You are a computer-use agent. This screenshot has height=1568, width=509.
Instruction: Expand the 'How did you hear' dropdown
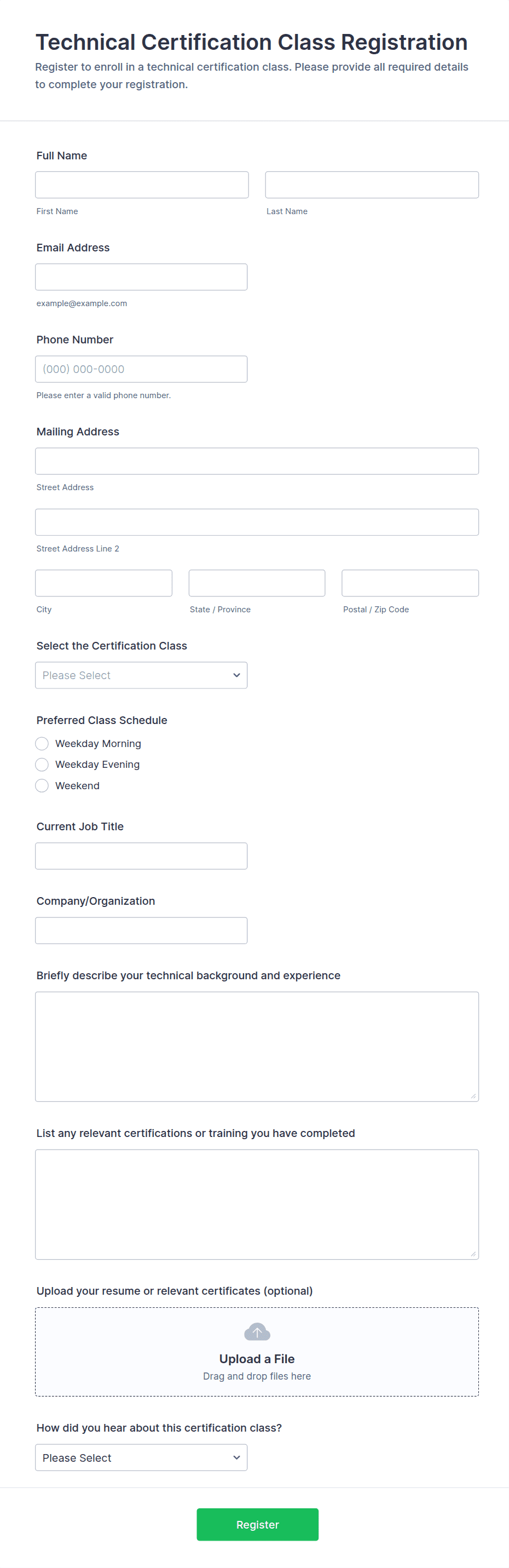tap(141, 1458)
